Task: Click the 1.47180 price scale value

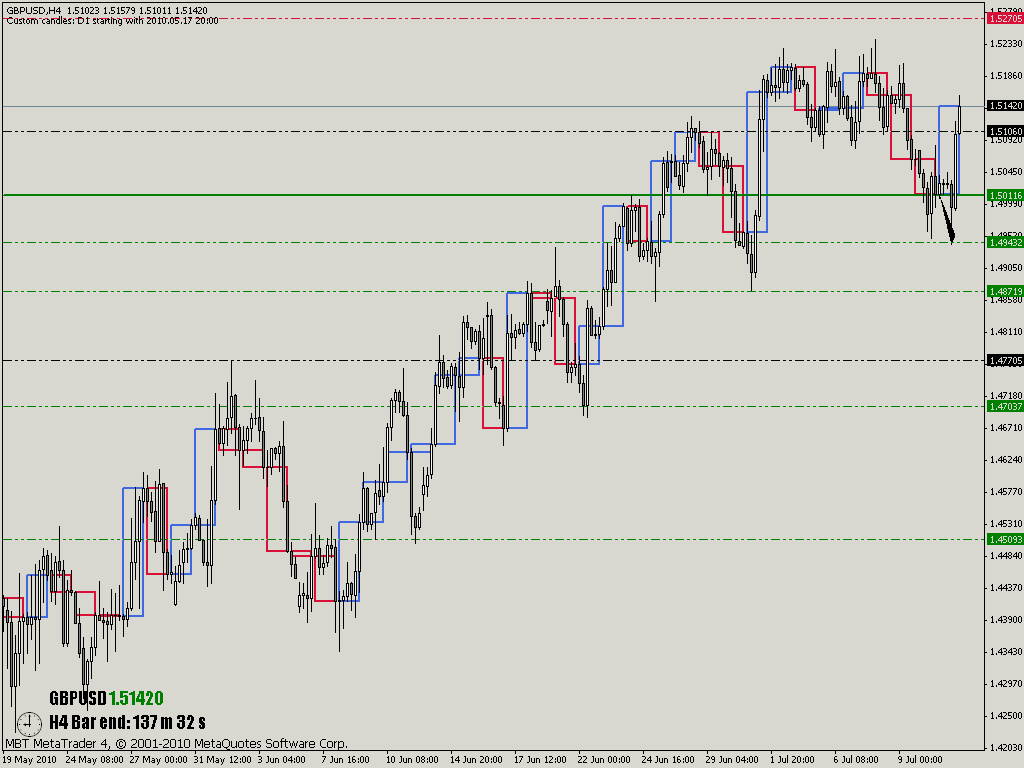Action: point(1006,396)
